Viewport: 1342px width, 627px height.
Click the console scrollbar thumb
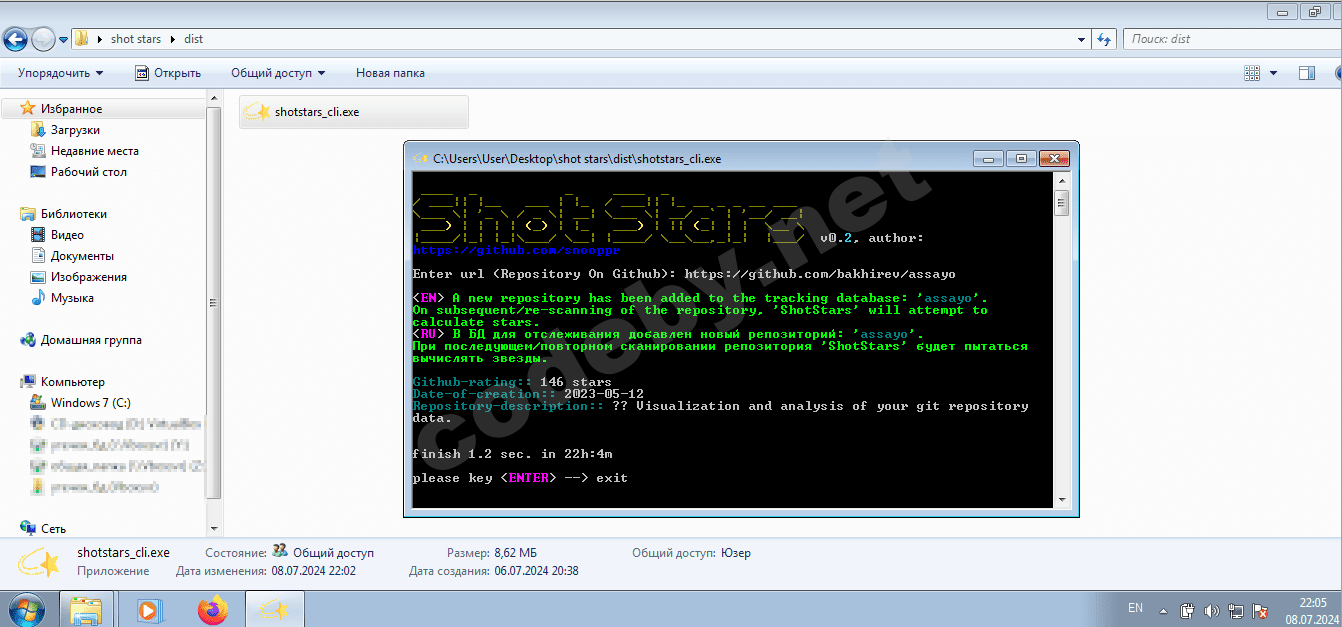pos(1062,203)
